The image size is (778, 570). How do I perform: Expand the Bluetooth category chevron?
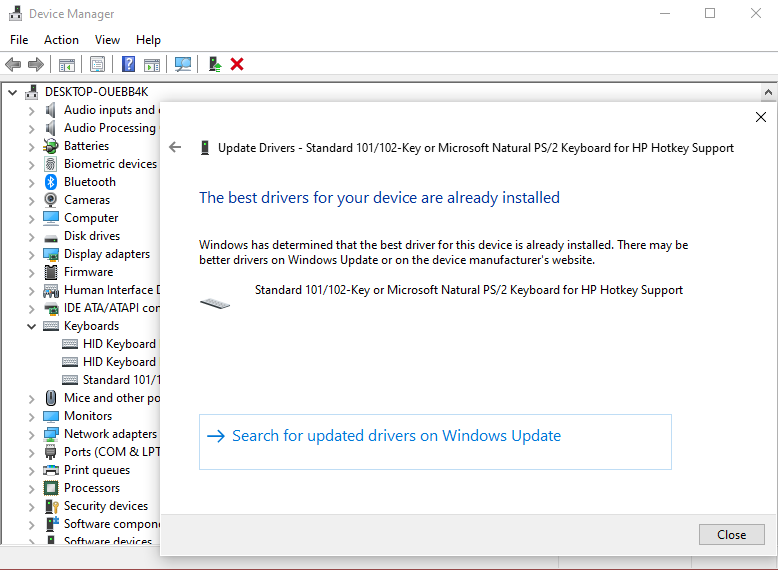point(31,183)
